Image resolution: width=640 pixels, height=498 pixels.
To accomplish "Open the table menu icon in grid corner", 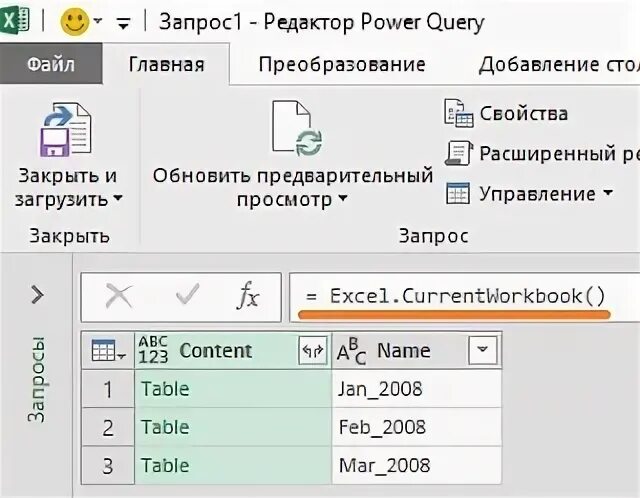I will tap(108, 351).
